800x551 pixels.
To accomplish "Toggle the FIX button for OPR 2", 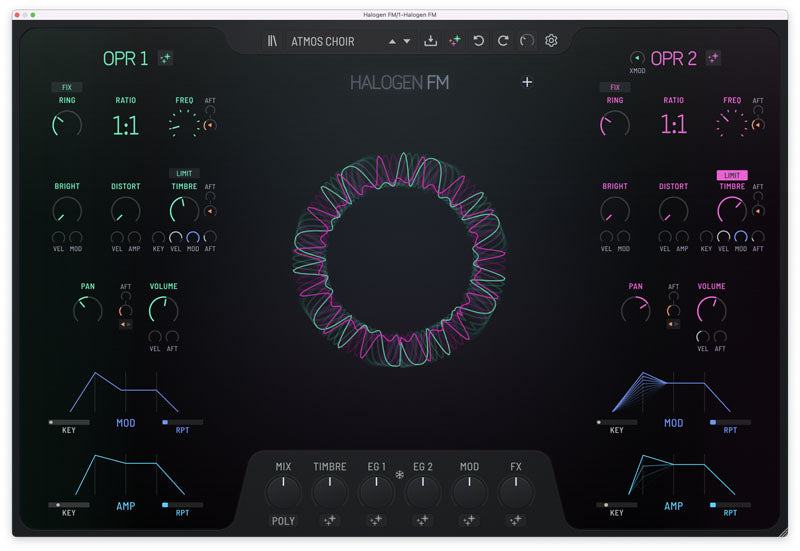I will point(615,87).
